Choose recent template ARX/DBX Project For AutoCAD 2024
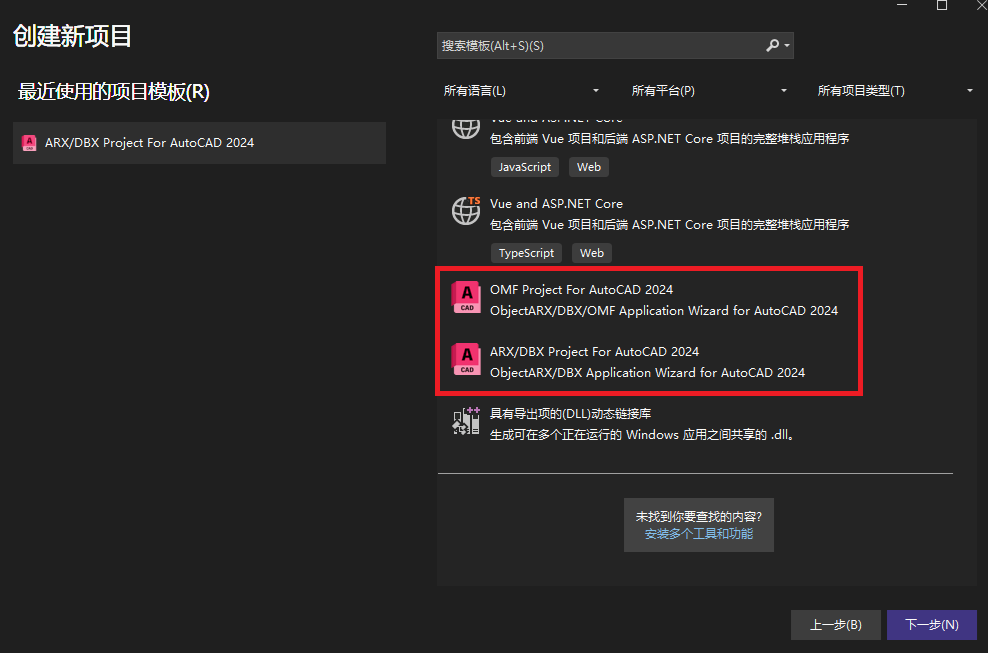Screen dimensions: 988x653 199,143
